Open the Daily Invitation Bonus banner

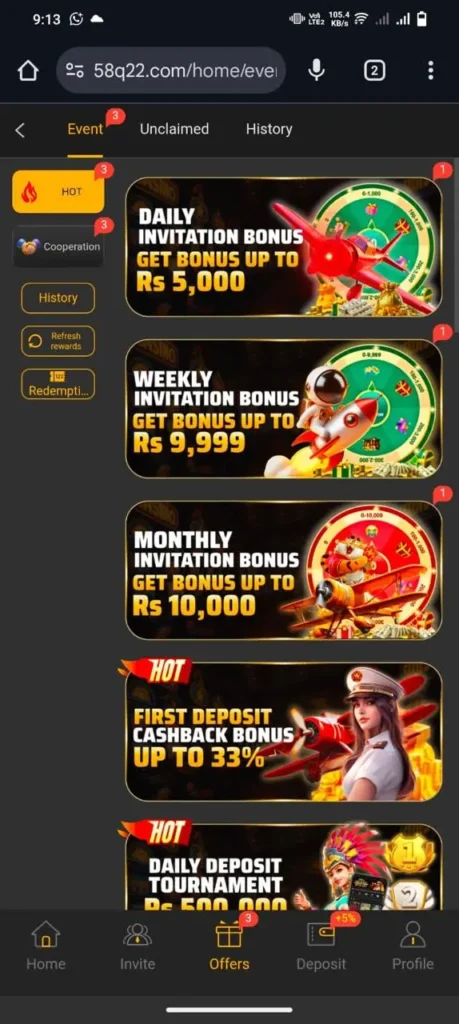[x=283, y=247]
